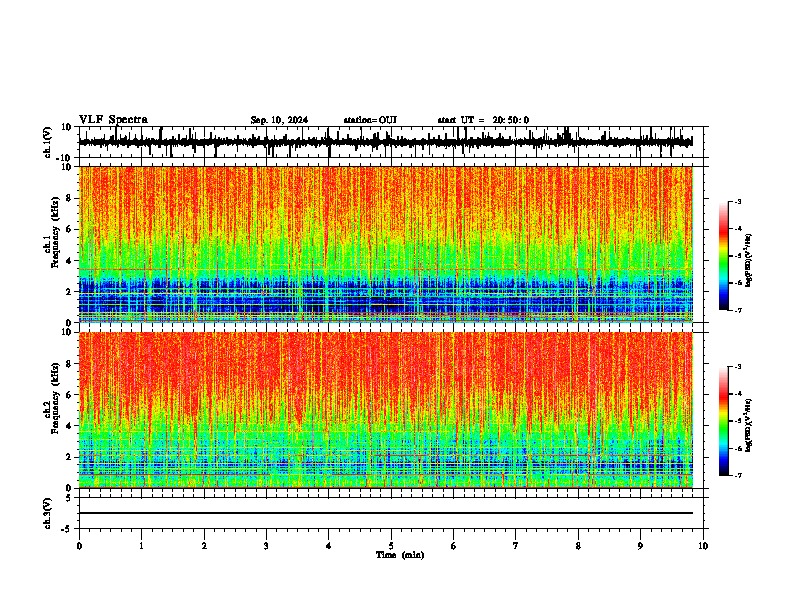Screen dimensions: 792x612
Task: Click the "6" kHz tick on ch.2 spectrogram
Action: pyautogui.click(x=69, y=395)
